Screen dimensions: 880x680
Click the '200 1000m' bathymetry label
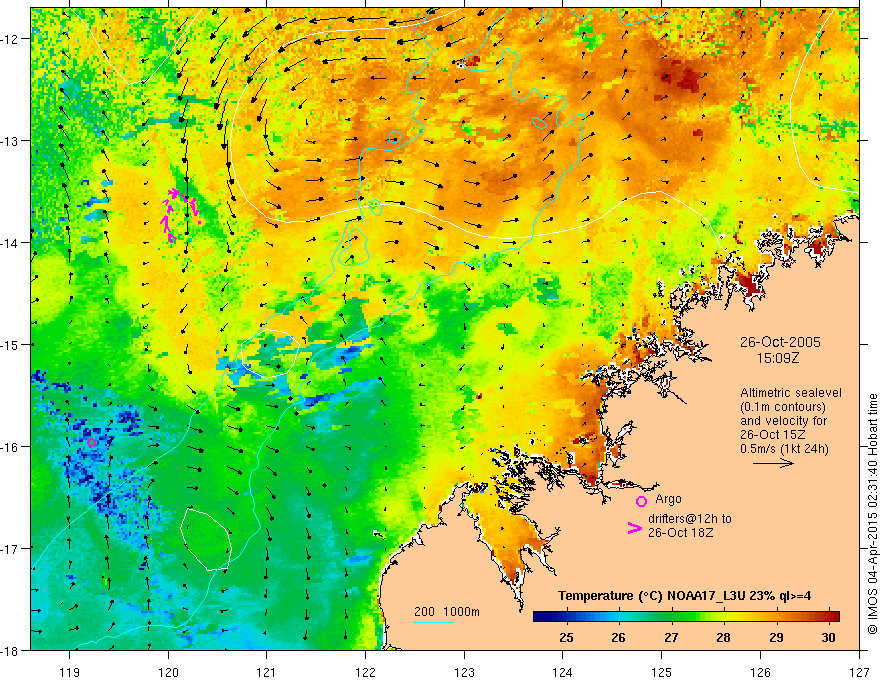coord(447,612)
